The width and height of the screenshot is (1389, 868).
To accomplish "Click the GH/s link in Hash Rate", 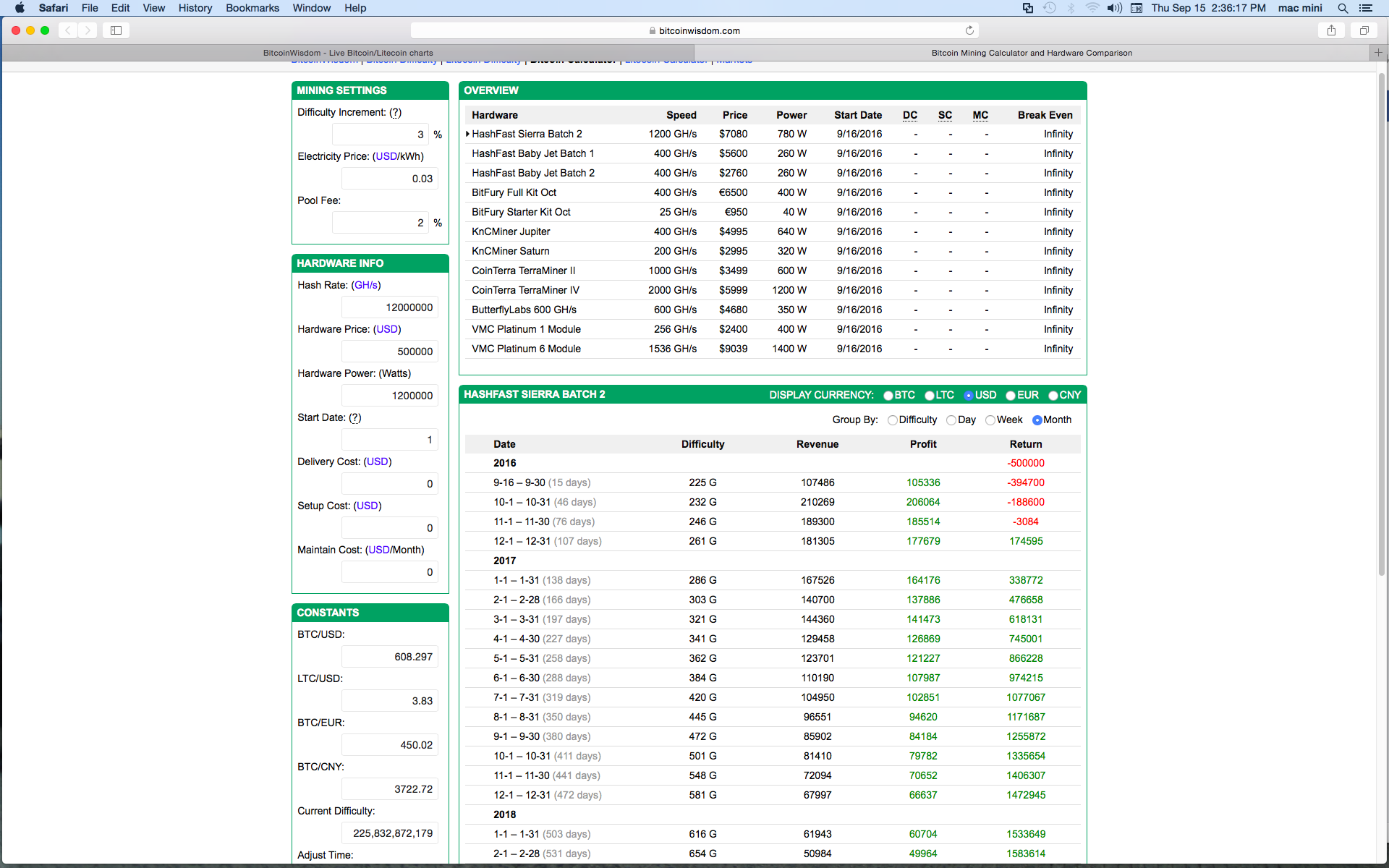I will pos(366,285).
